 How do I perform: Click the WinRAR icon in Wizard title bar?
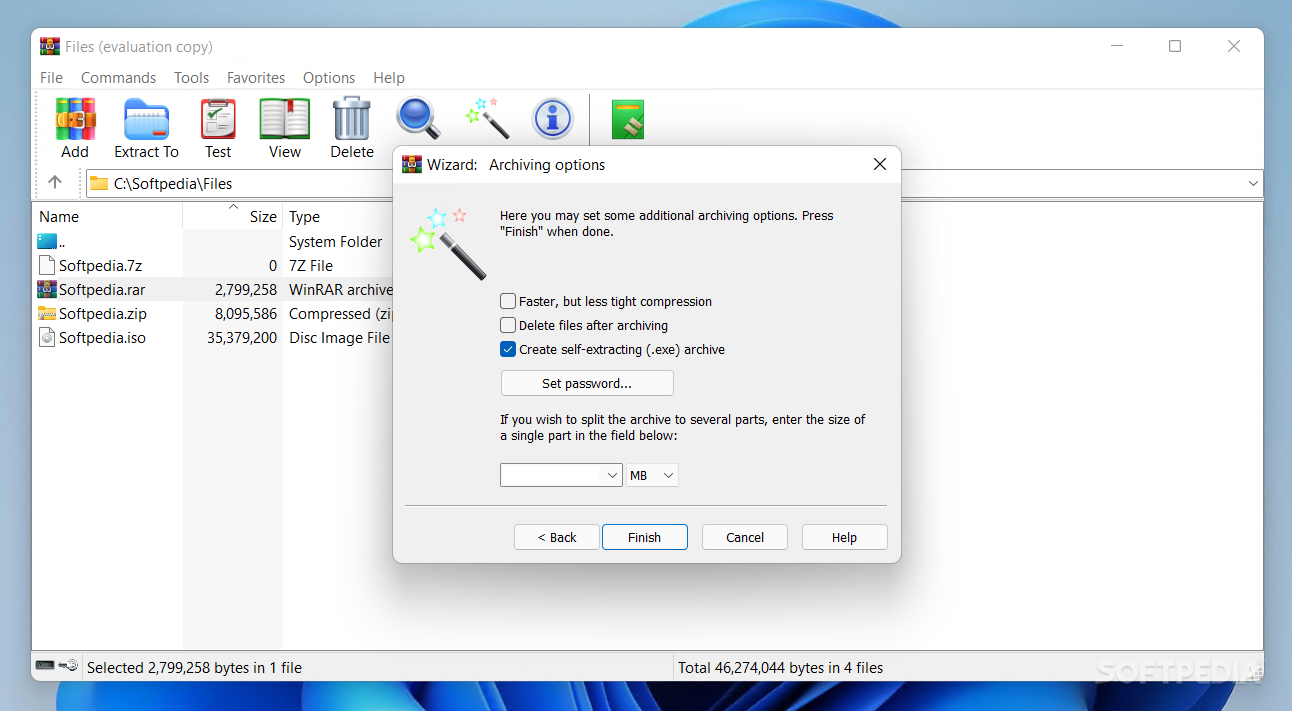(x=411, y=164)
